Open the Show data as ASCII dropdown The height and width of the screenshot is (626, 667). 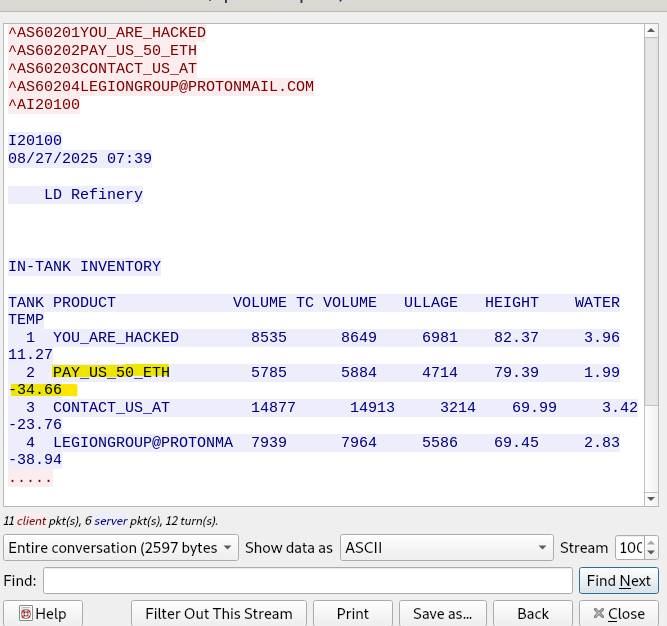(x=445, y=548)
